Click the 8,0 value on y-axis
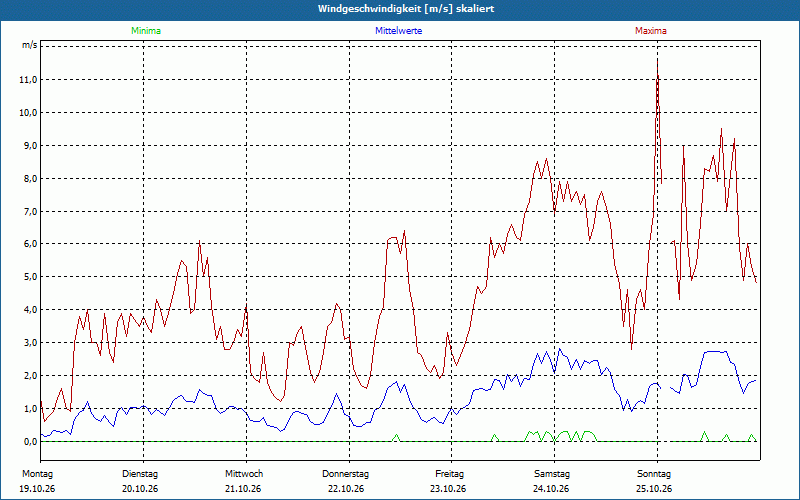Screen dimensions: 800x500 pos(30,179)
